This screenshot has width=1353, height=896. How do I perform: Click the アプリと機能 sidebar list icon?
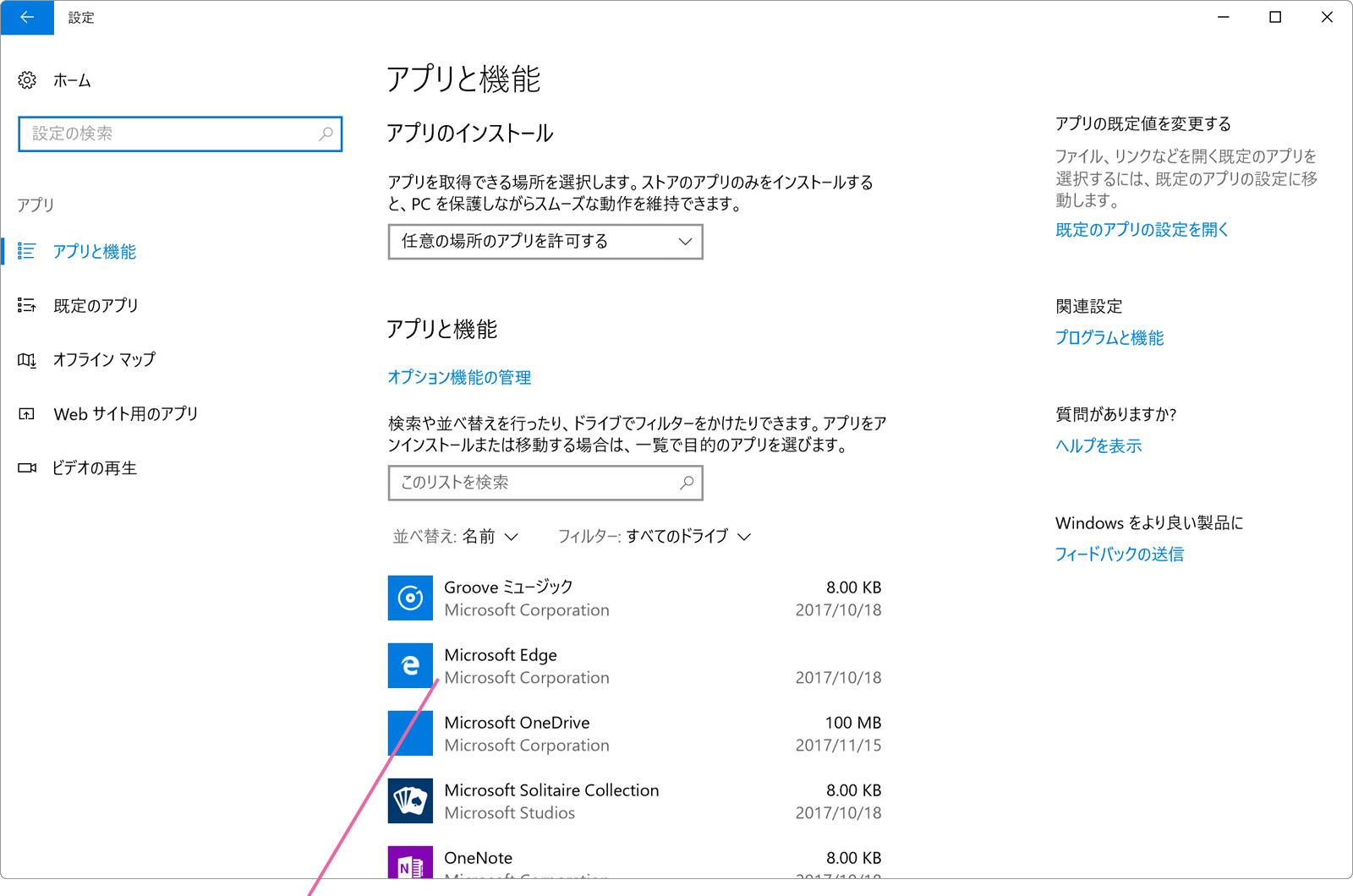27,251
